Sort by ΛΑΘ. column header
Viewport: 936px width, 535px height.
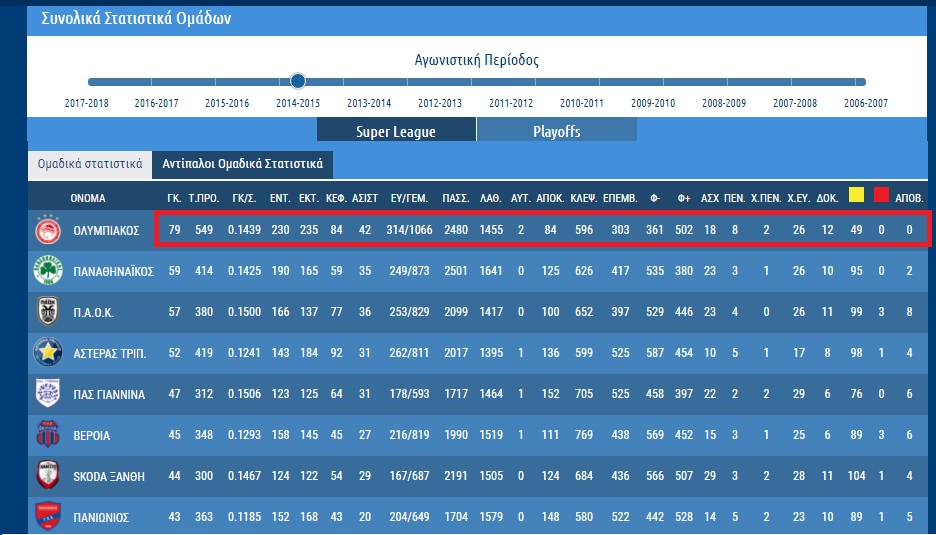491,198
